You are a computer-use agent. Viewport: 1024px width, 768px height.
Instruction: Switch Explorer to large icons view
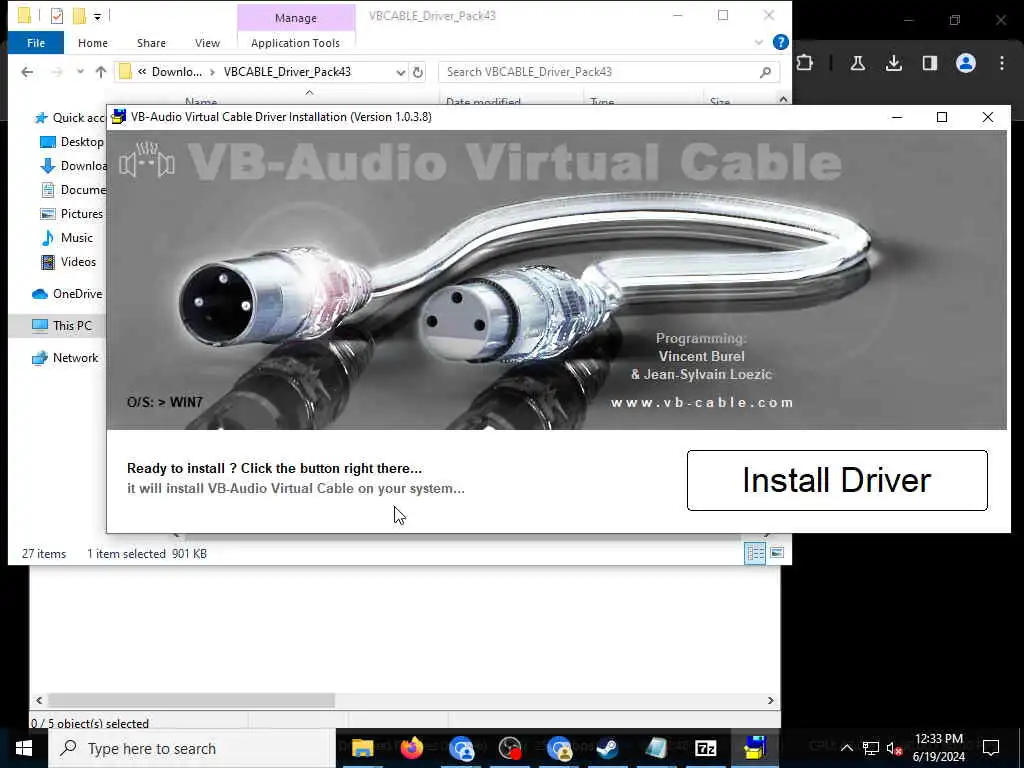click(776, 553)
